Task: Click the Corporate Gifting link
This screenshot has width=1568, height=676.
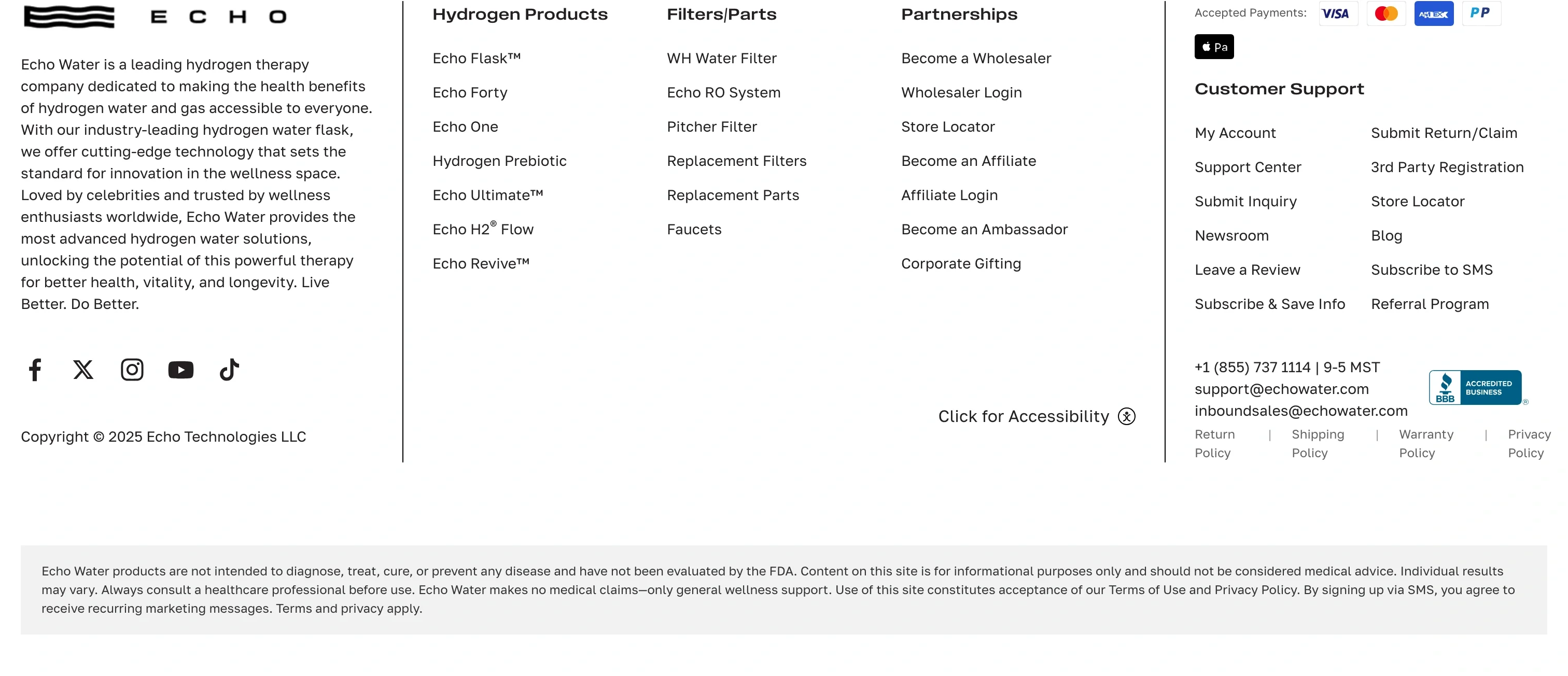Action: click(961, 264)
